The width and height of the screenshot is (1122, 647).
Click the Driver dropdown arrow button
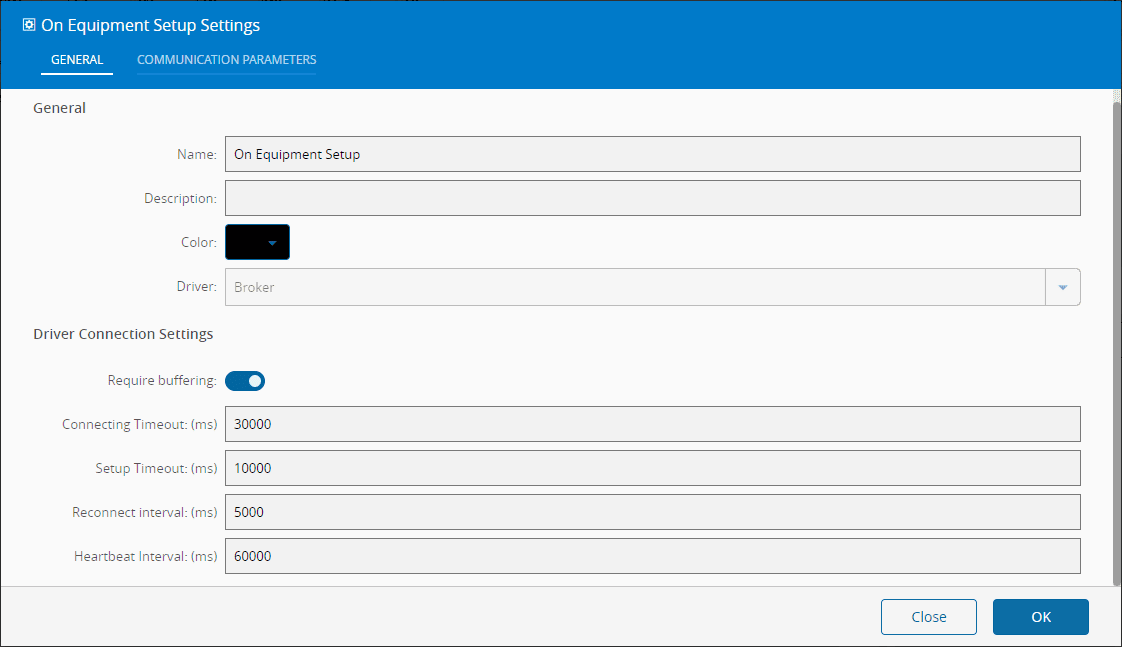1062,287
